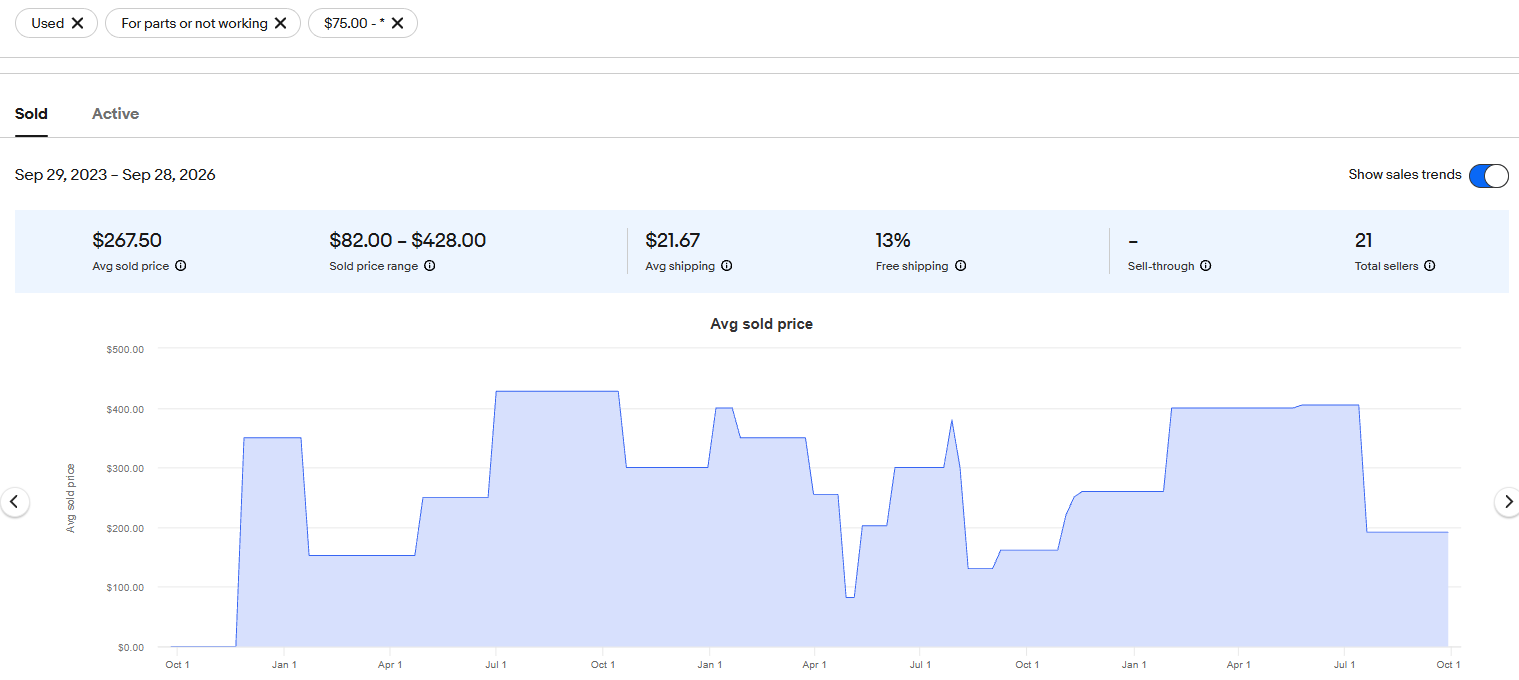Open info icon beside Sell-through
The height and width of the screenshot is (680, 1519).
pos(1206,266)
